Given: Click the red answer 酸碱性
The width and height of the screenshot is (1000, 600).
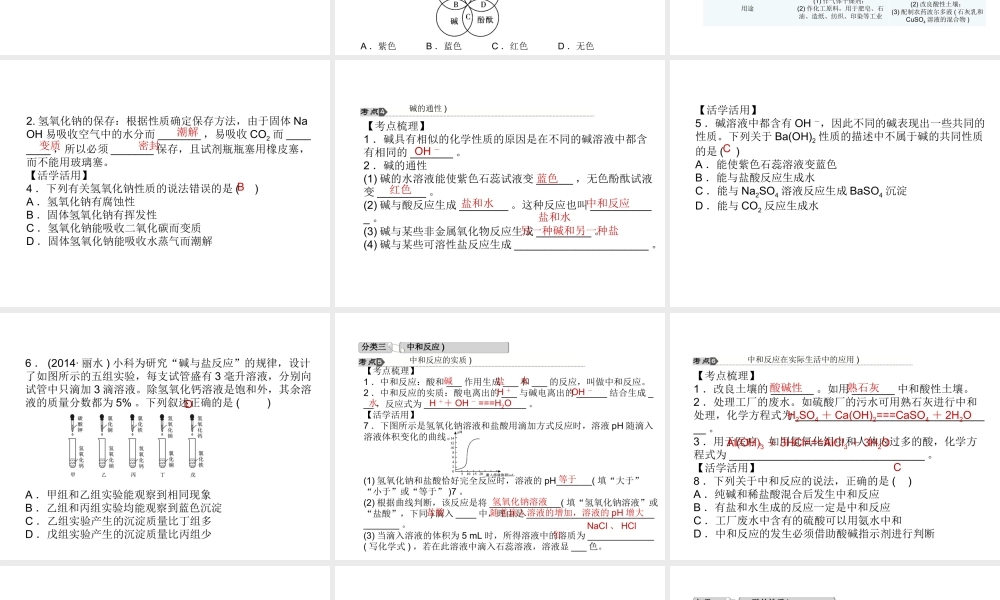Looking at the screenshot, I should tap(786, 388).
